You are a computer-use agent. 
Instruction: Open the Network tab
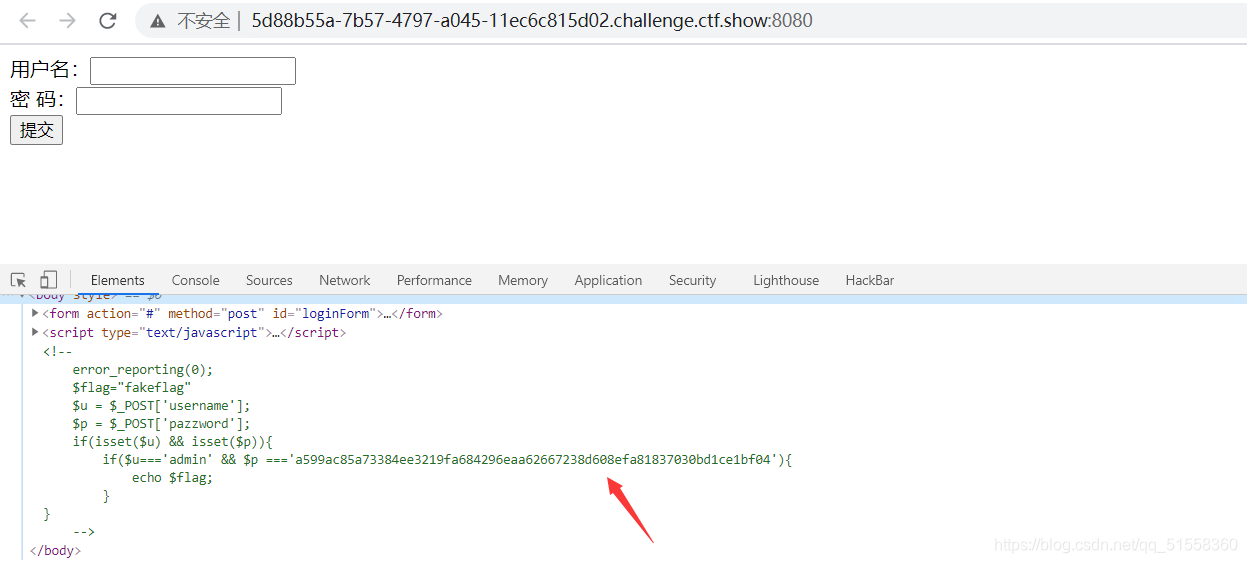[x=345, y=280]
